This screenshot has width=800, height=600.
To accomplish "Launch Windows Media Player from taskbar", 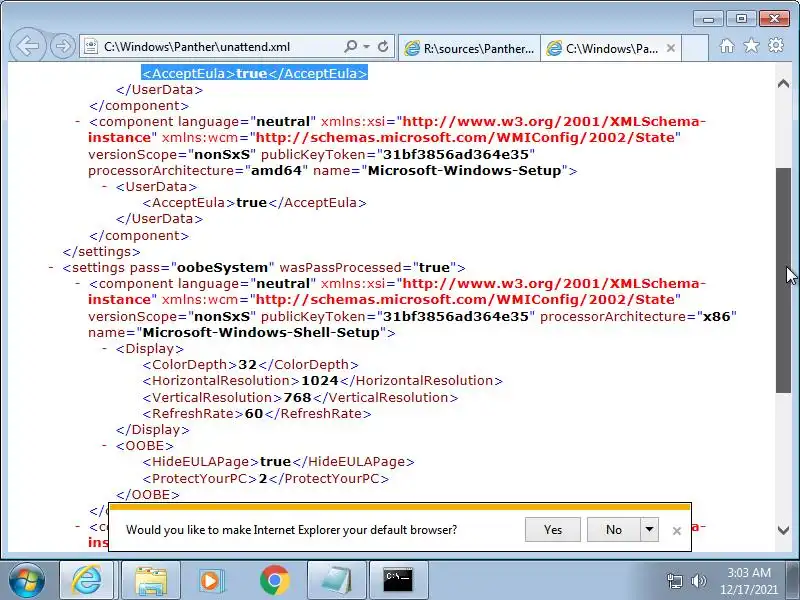I will click(x=210, y=580).
